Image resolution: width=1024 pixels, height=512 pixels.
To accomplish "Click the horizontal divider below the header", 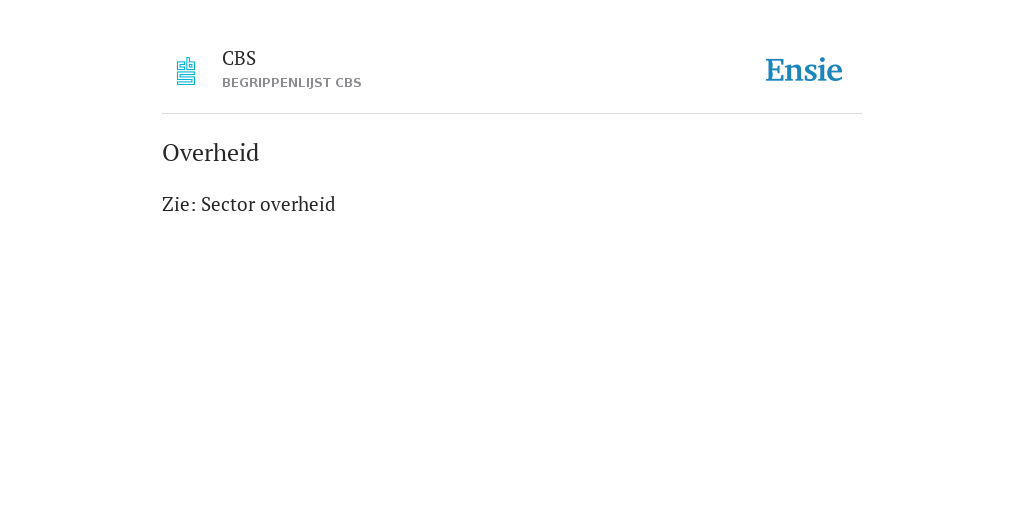I will tap(512, 114).
